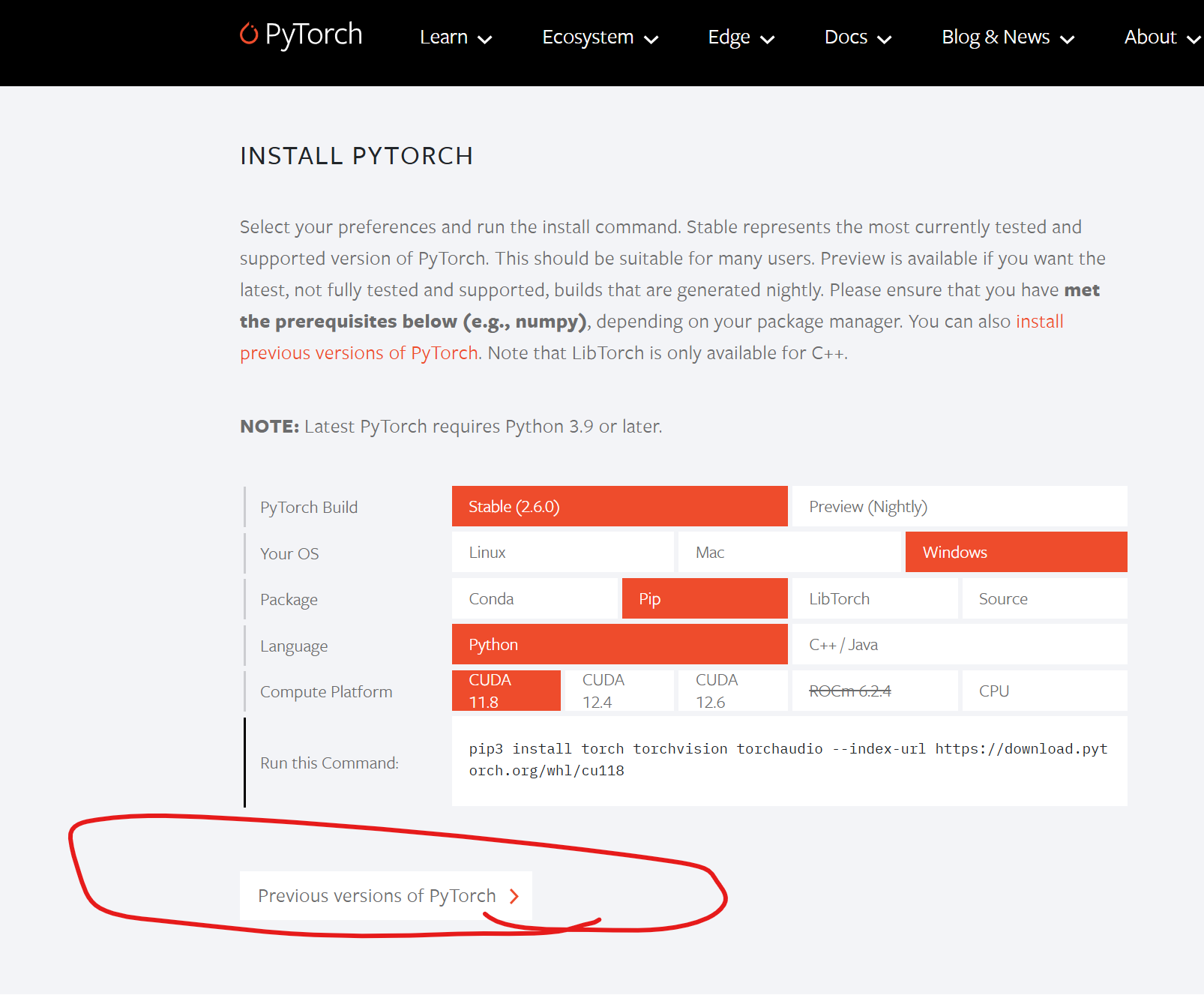Screen dimensions: 1204x1004
Task: Choose Mac as your OS
Action: (789, 552)
